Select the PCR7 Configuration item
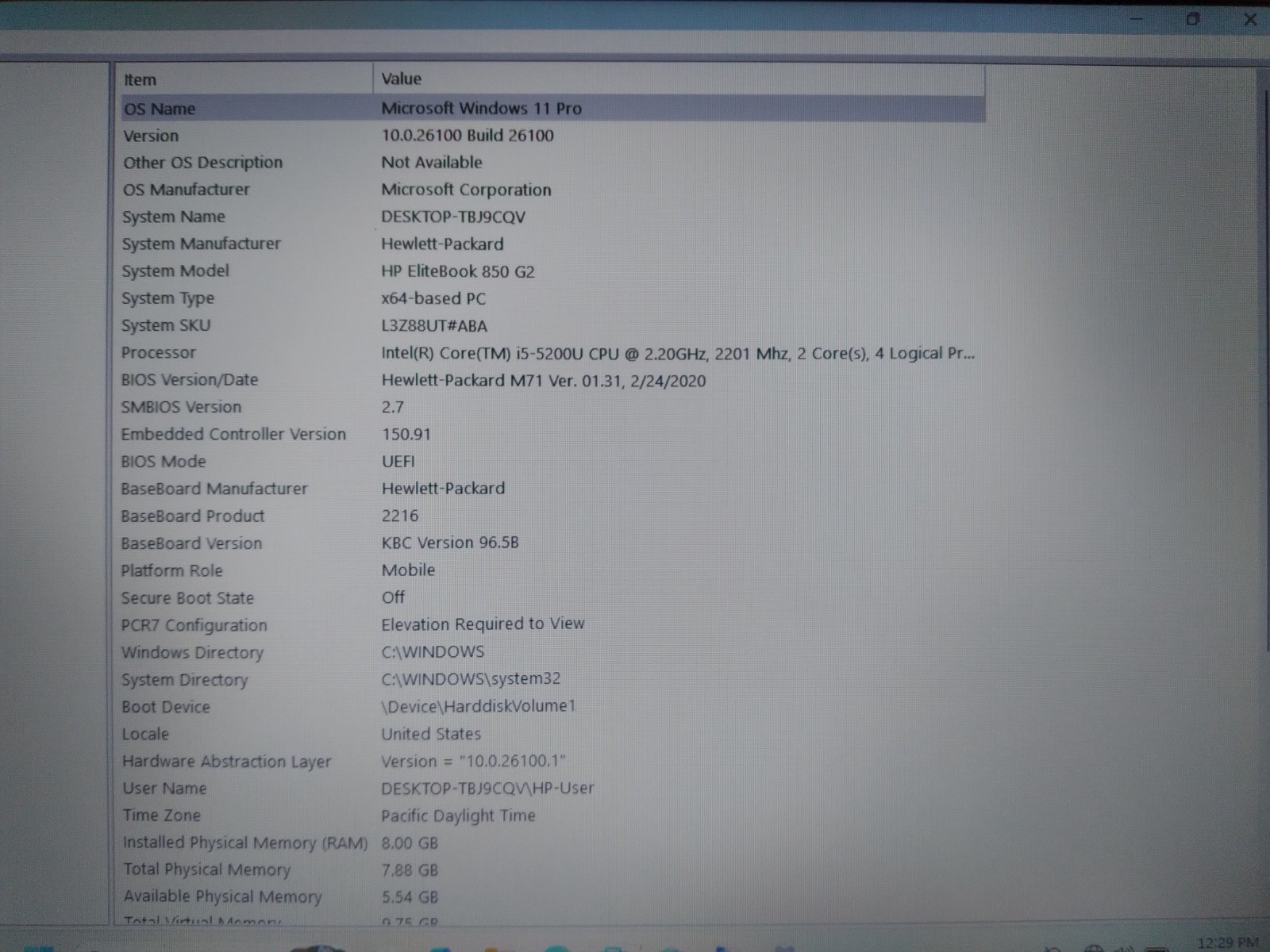Image resolution: width=1270 pixels, height=952 pixels. tap(194, 625)
